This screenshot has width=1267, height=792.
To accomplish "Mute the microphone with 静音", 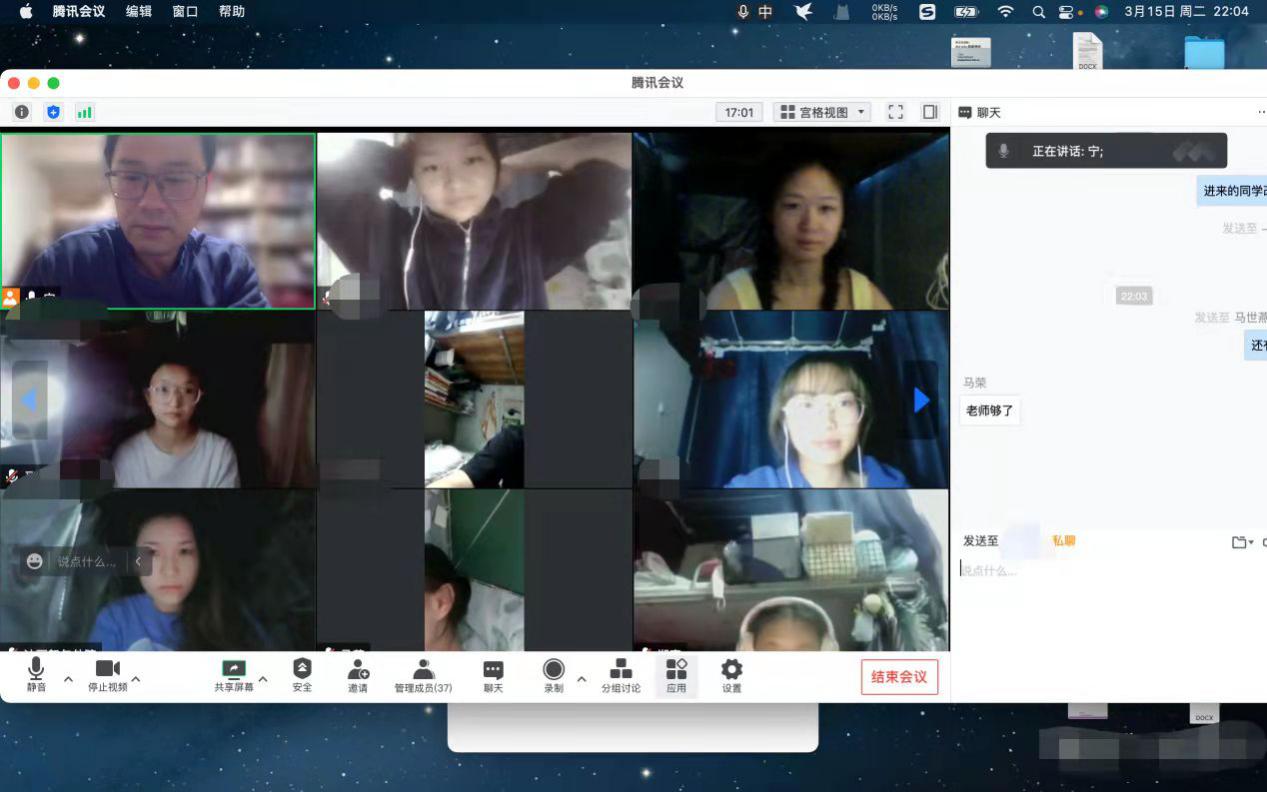I will (x=36, y=670).
